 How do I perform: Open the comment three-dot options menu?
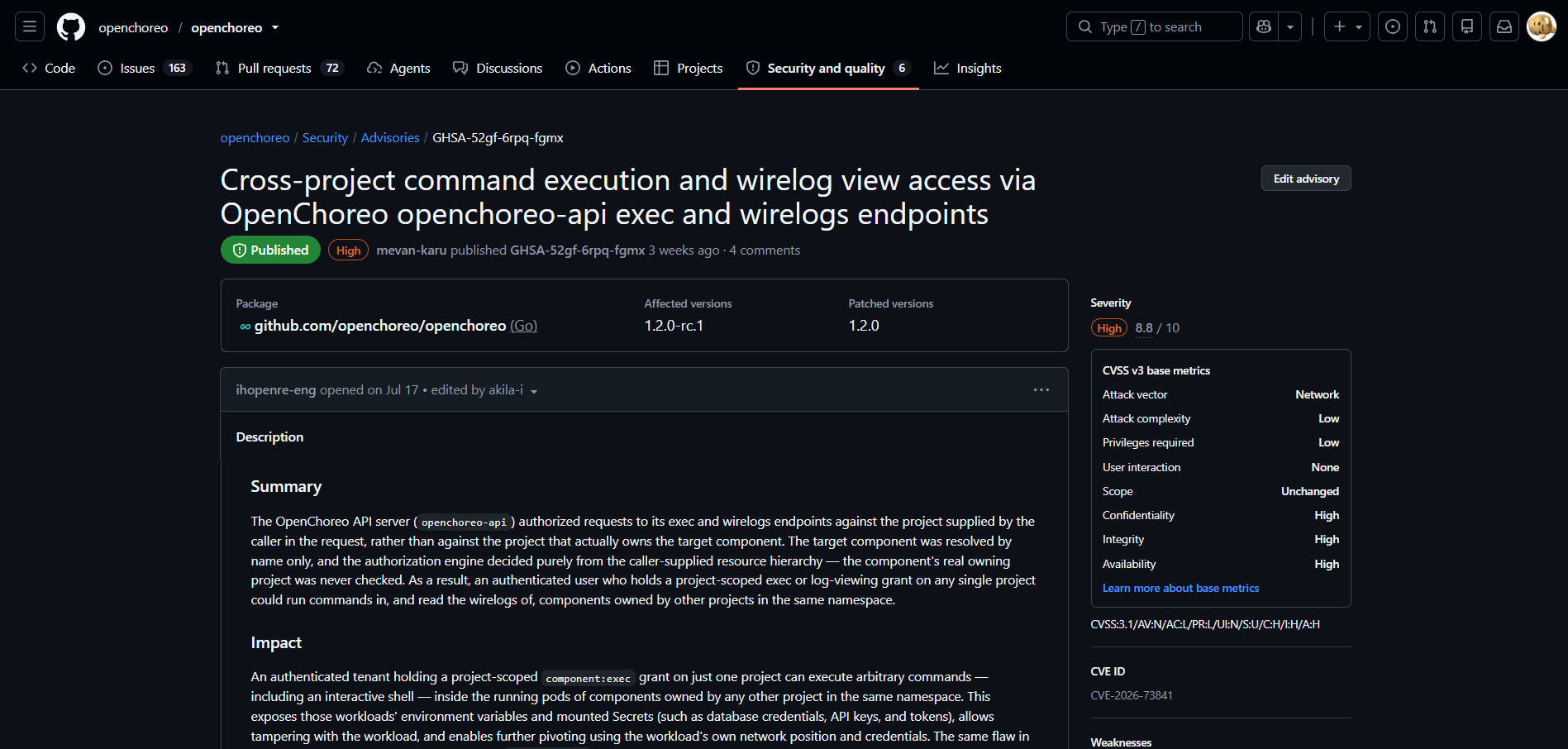(1041, 389)
